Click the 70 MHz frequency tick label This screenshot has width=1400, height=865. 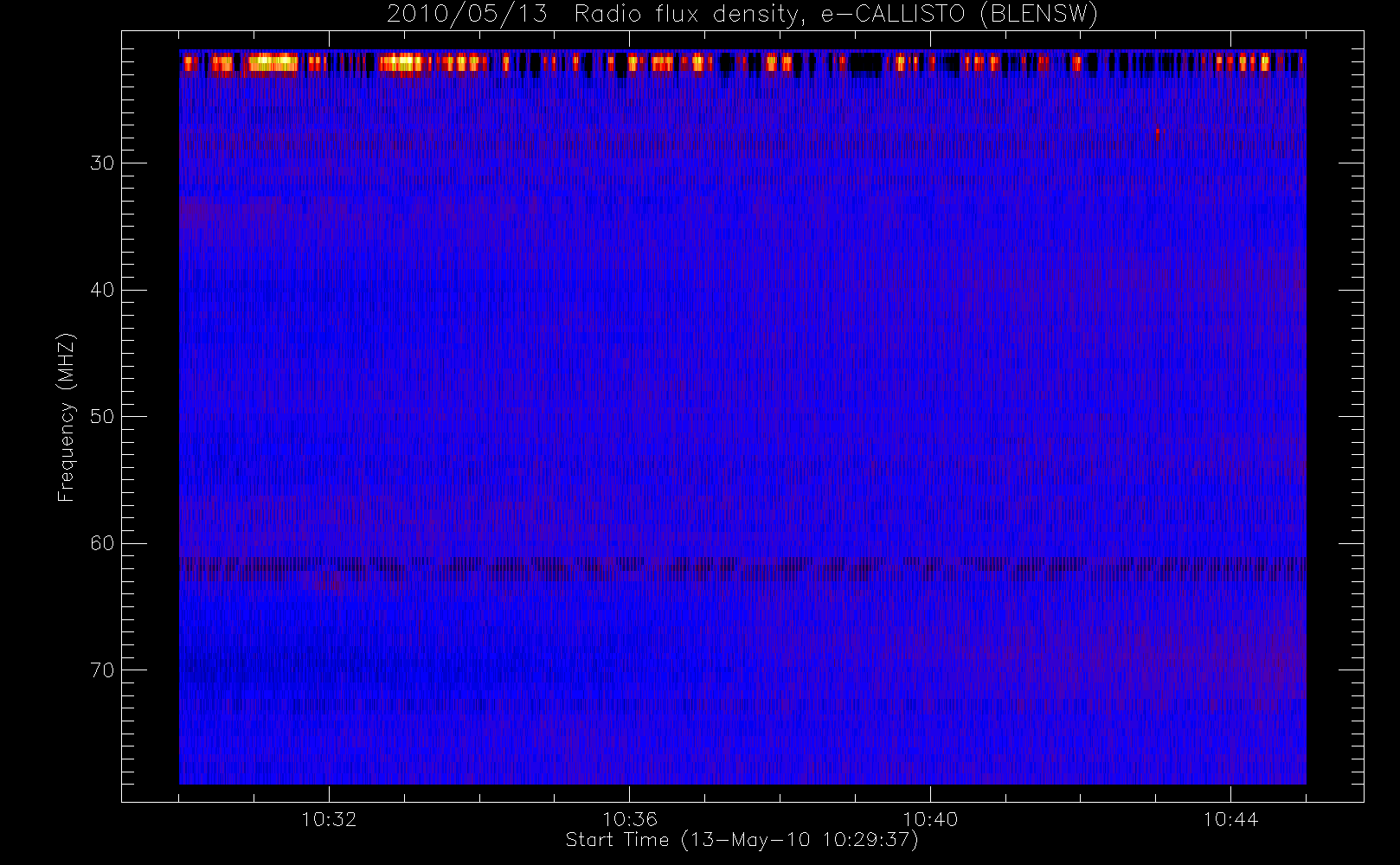(102, 670)
